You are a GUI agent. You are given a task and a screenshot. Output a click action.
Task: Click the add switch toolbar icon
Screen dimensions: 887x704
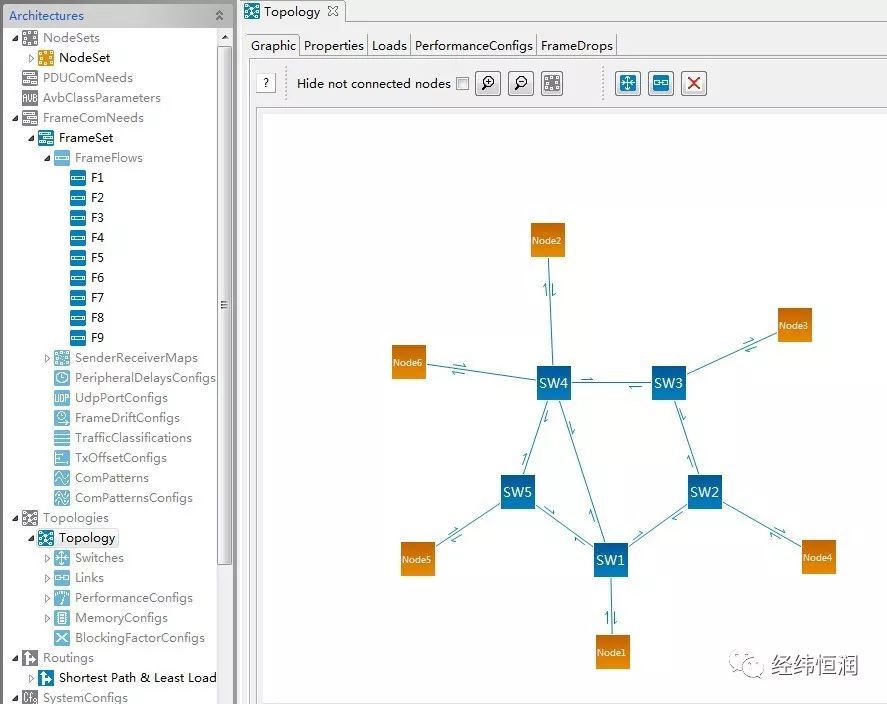(628, 84)
